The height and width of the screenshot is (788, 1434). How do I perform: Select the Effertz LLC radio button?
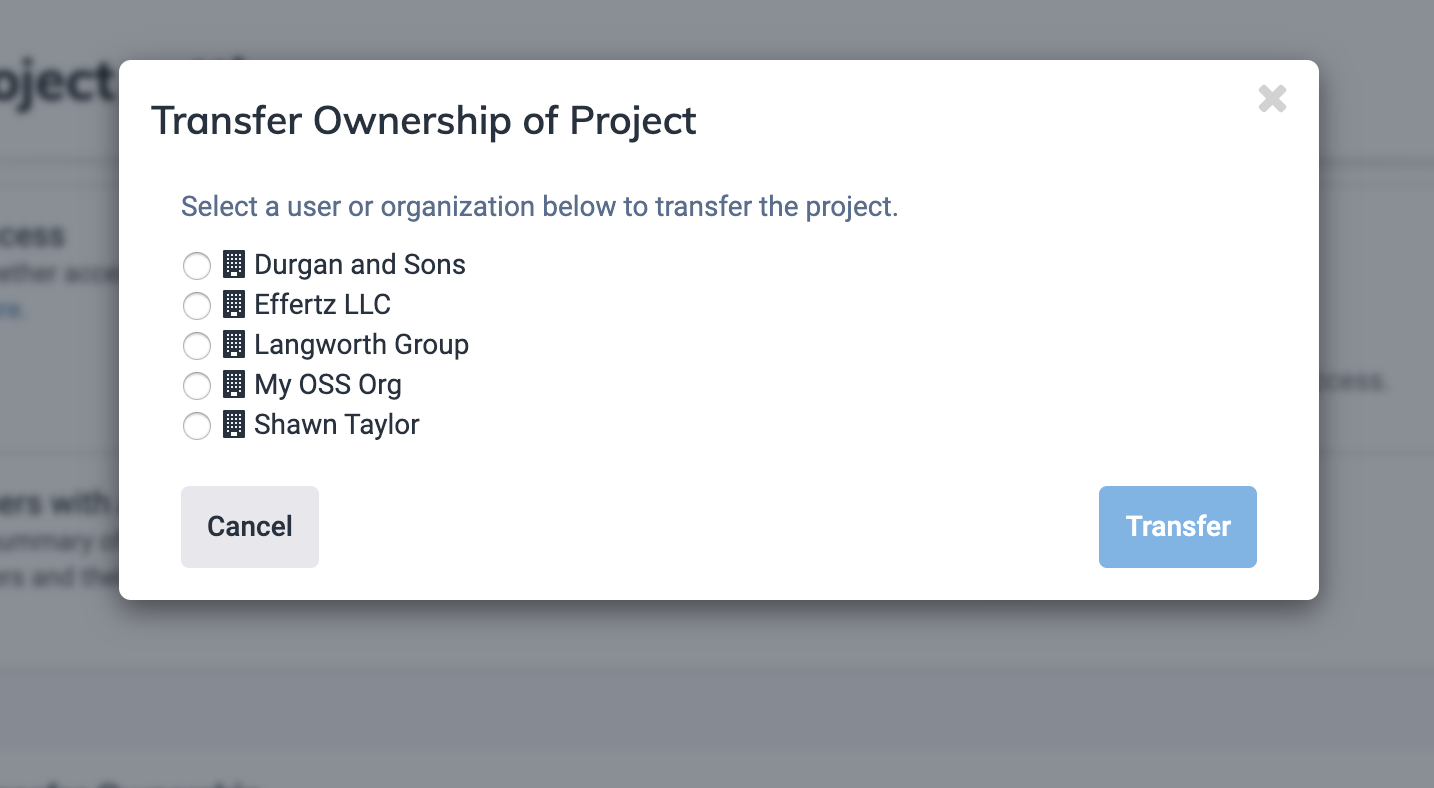click(197, 305)
